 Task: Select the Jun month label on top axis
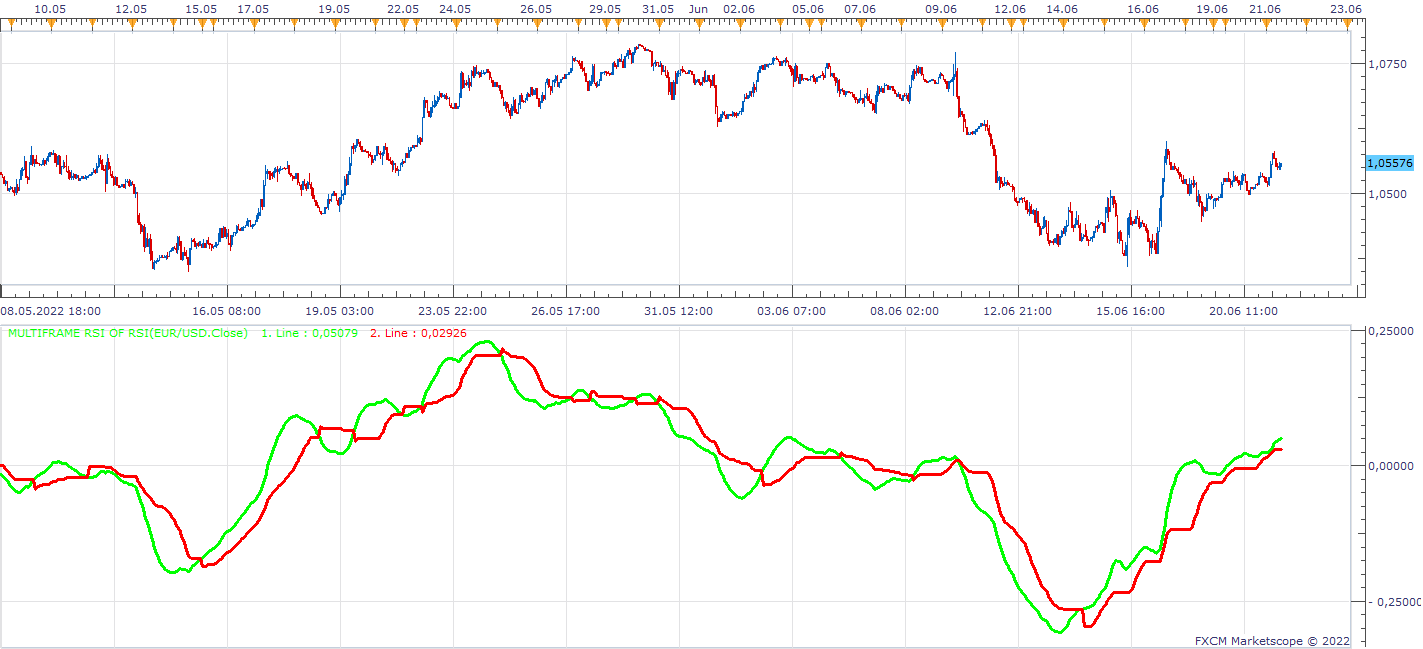pyautogui.click(x=698, y=9)
